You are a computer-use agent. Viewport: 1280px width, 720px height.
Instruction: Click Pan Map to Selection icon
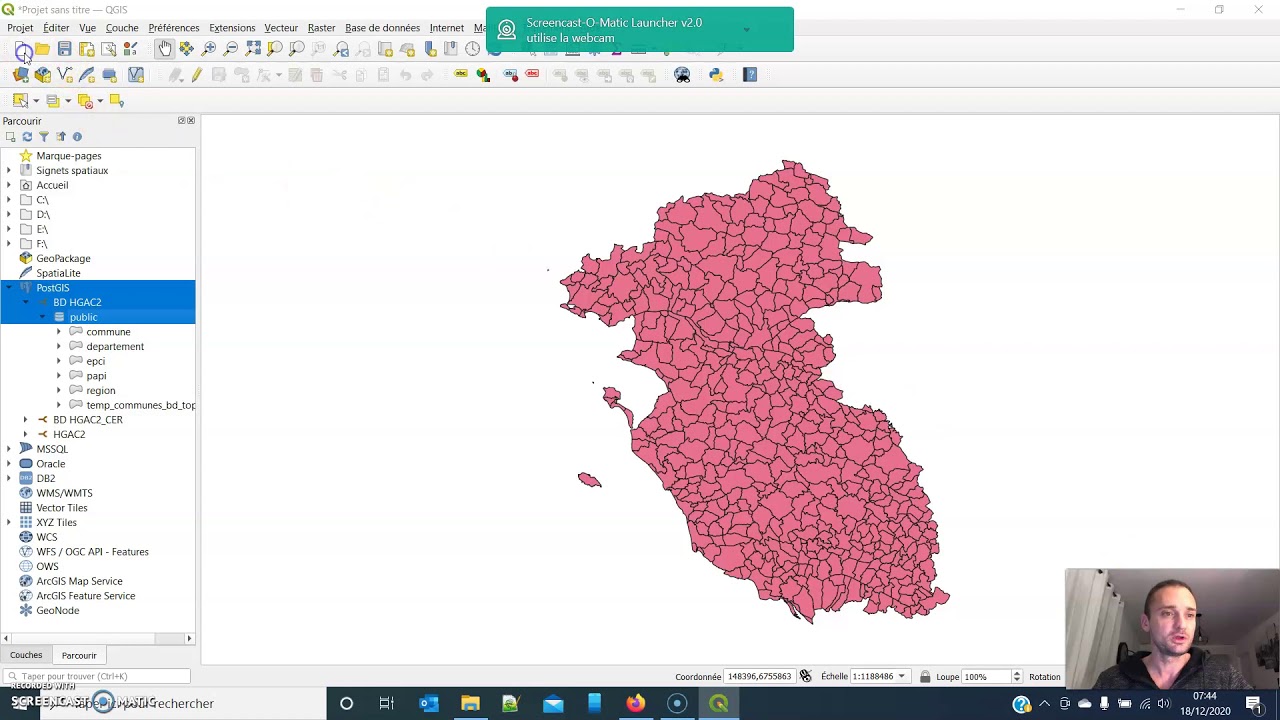pos(187,49)
